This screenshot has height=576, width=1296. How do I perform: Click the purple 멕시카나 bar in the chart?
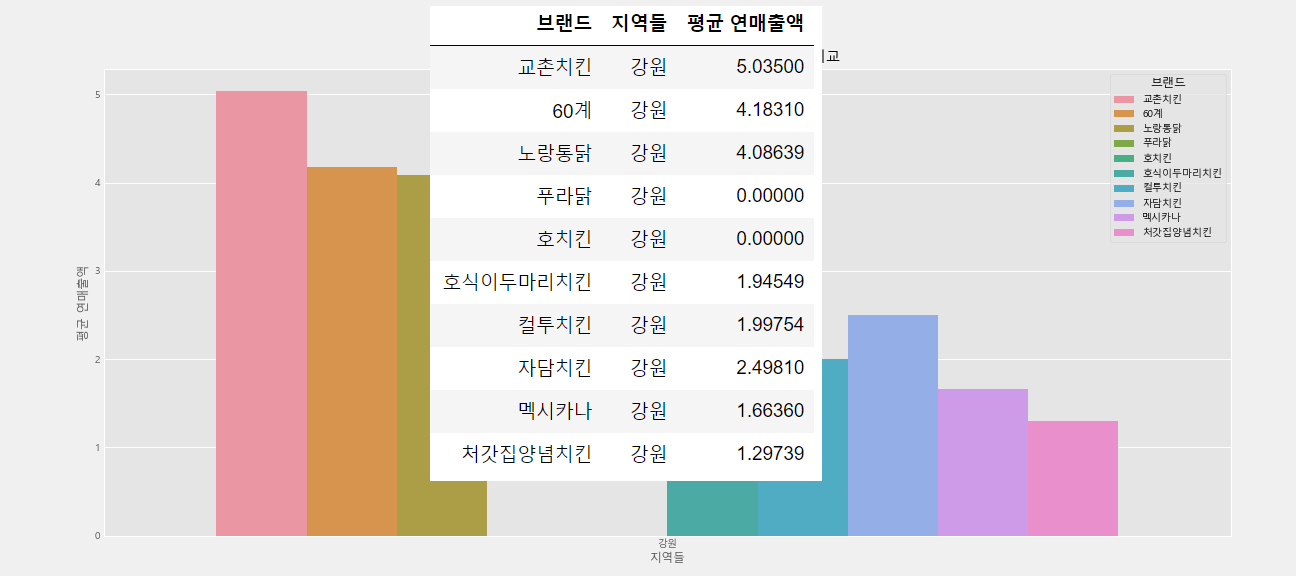[x=983, y=462]
